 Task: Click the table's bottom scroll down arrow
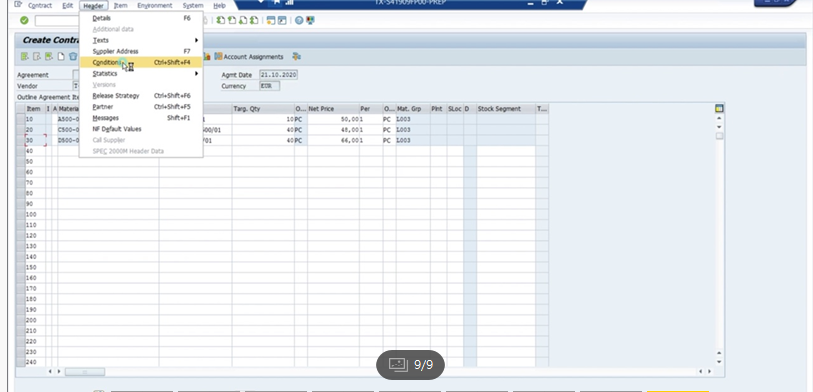pyautogui.click(x=719, y=362)
